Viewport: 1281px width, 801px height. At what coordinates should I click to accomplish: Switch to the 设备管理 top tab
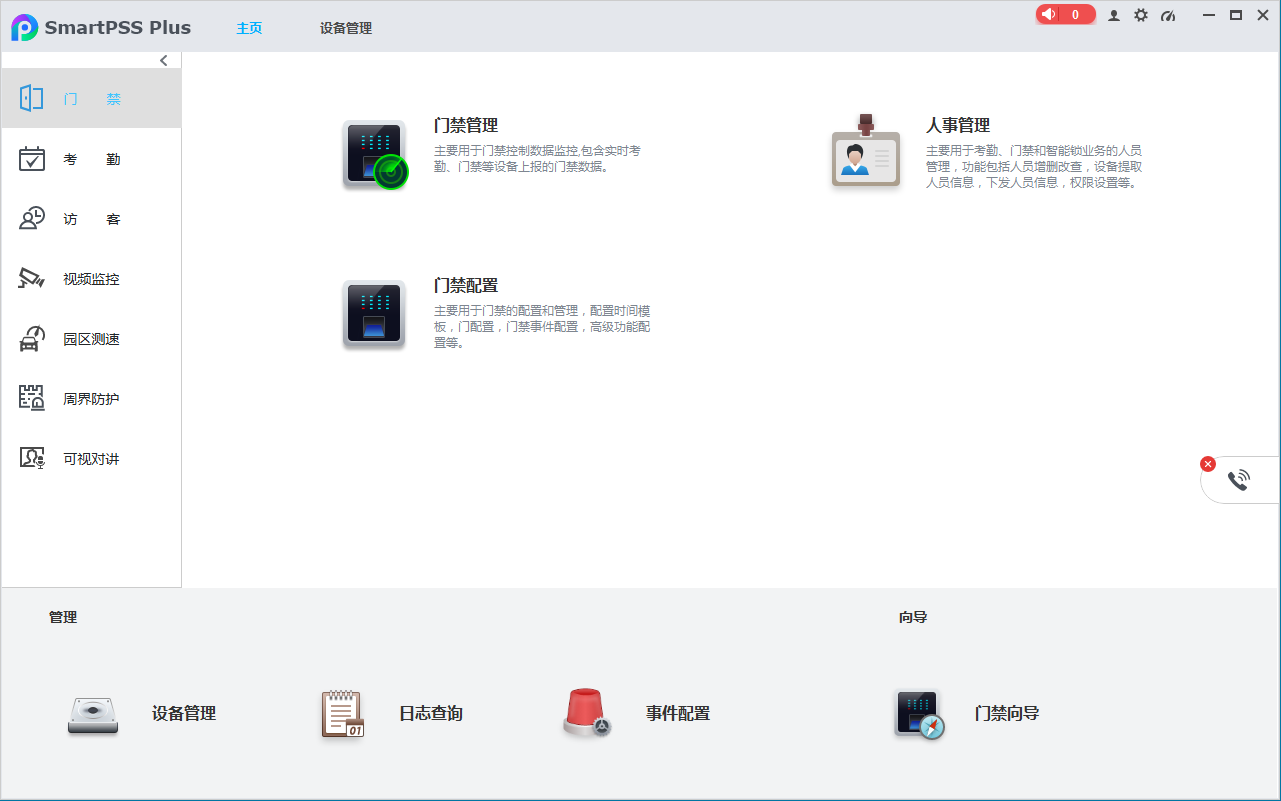click(x=346, y=28)
